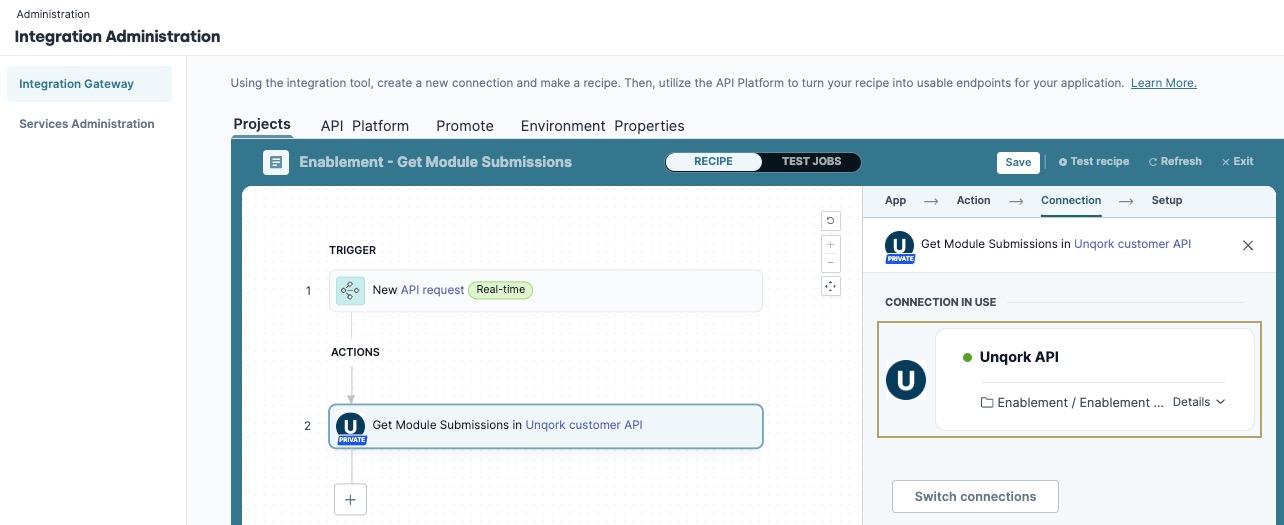Zoom out on the recipe canvas
Screen dimensions: 1284x525
point(830,263)
